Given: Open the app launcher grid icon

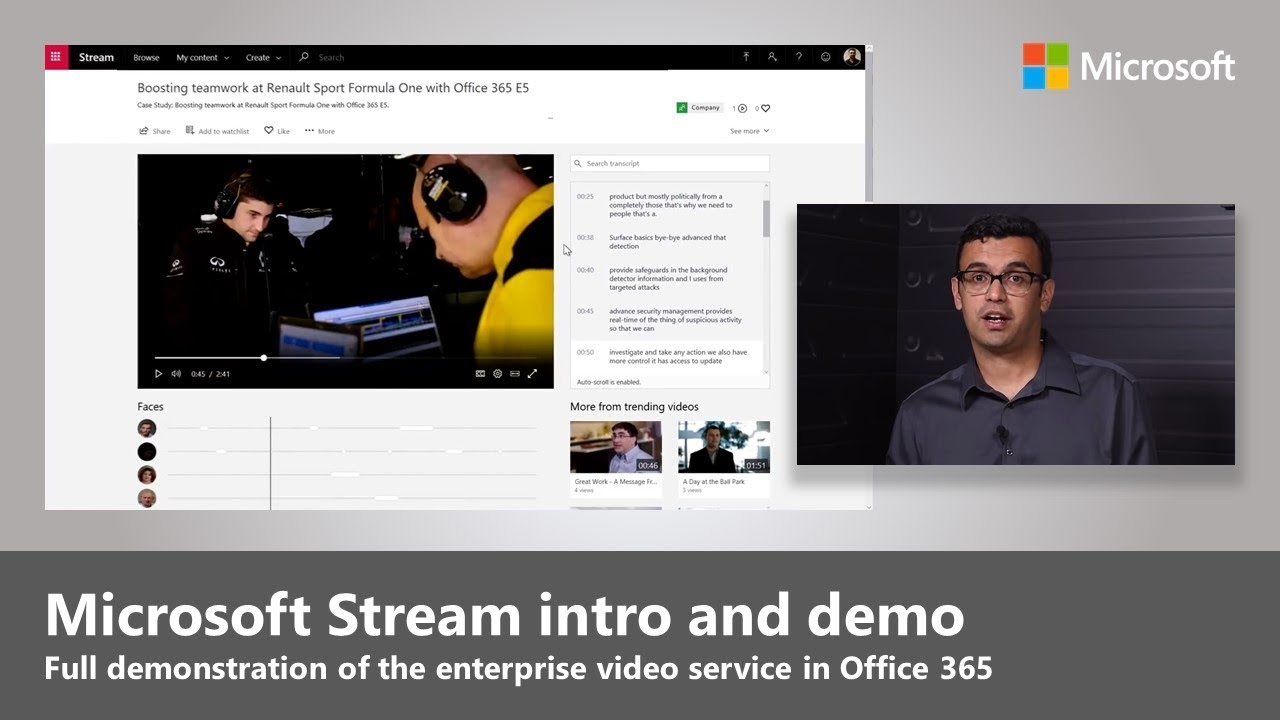Looking at the screenshot, I should [x=56, y=57].
